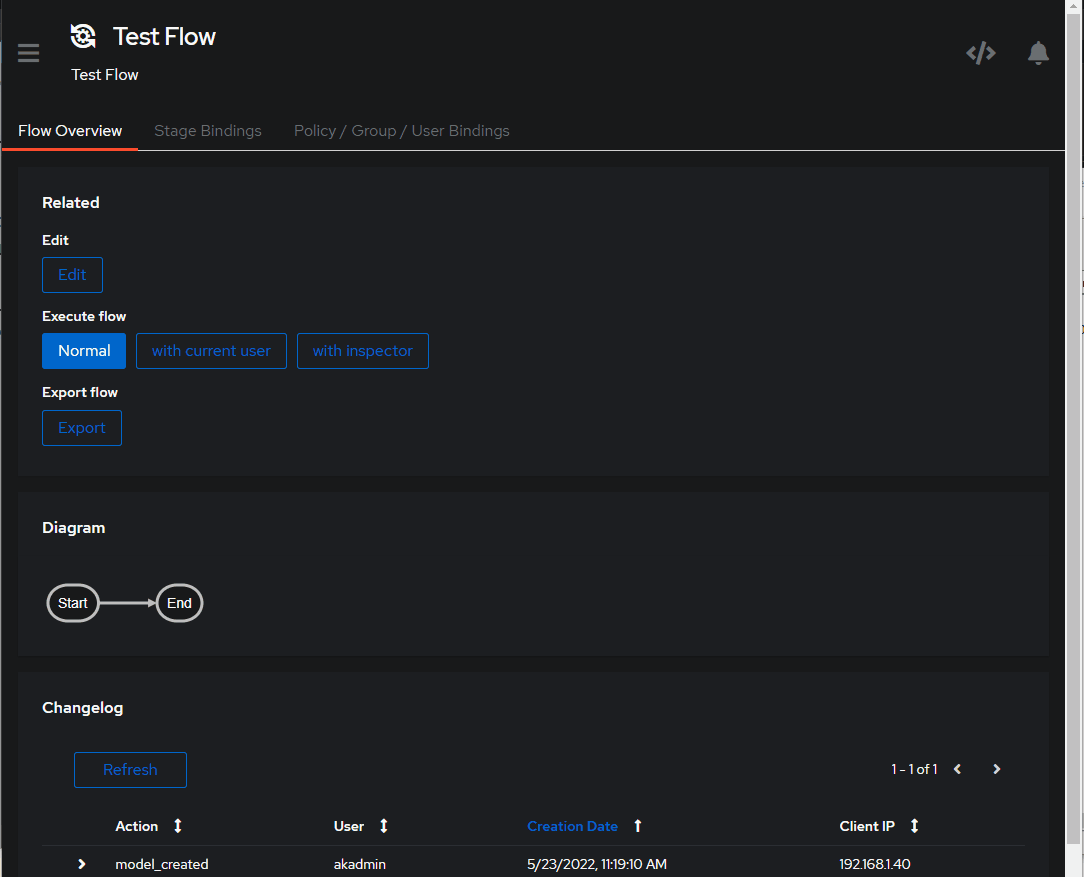This screenshot has width=1084, height=877.
Task: Open the Policy / Group / User Bindings tab
Action: click(401, 130)
